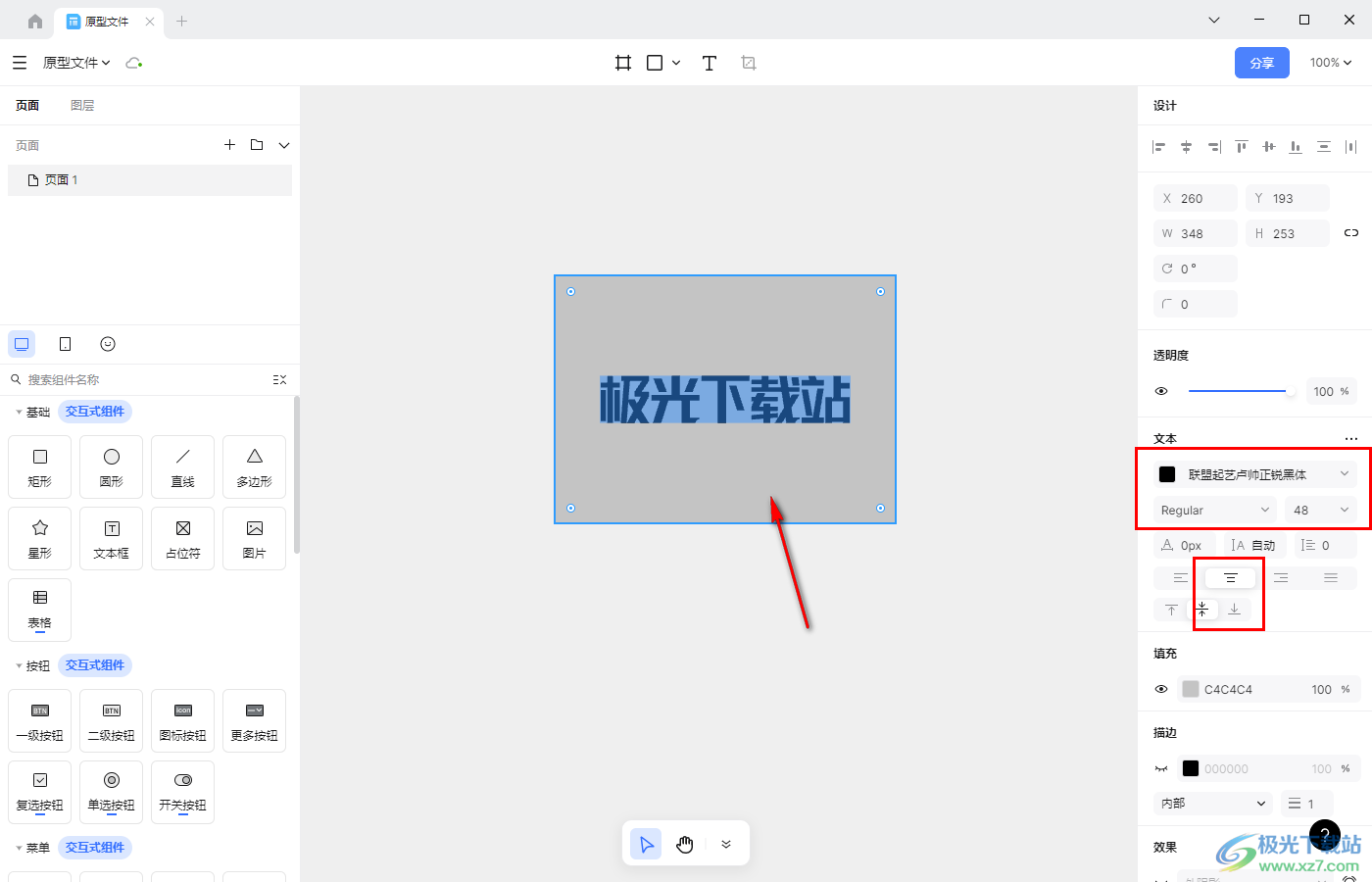Viewport: 1372px width, 882px height.
Task: Align text vertically to top
Action: click(1171, 610)
